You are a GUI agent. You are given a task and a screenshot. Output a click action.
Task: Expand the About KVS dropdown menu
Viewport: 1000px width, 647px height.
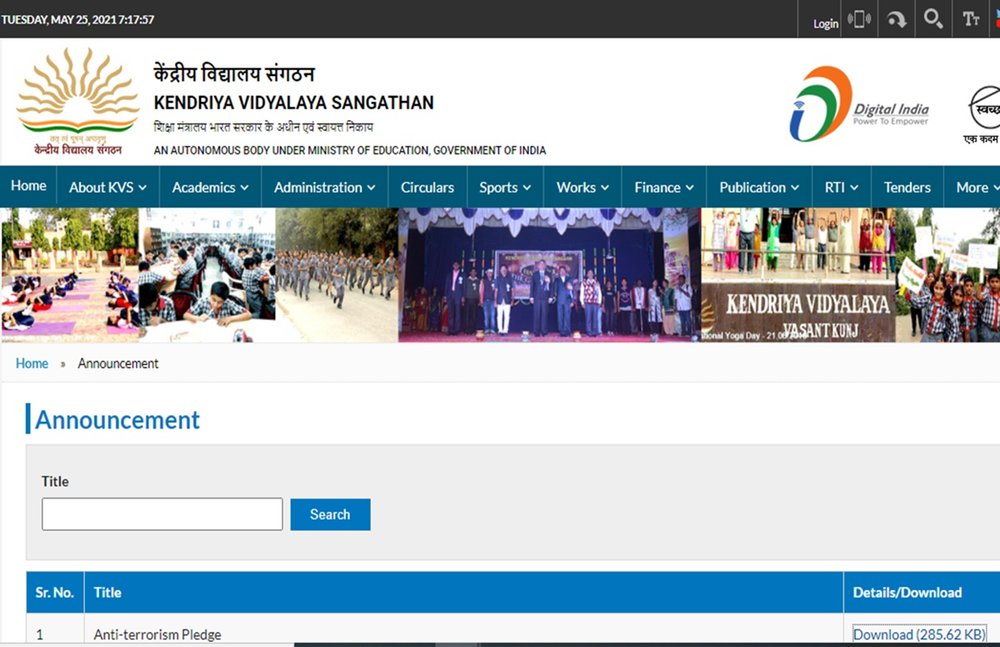[x=107, y=187]
